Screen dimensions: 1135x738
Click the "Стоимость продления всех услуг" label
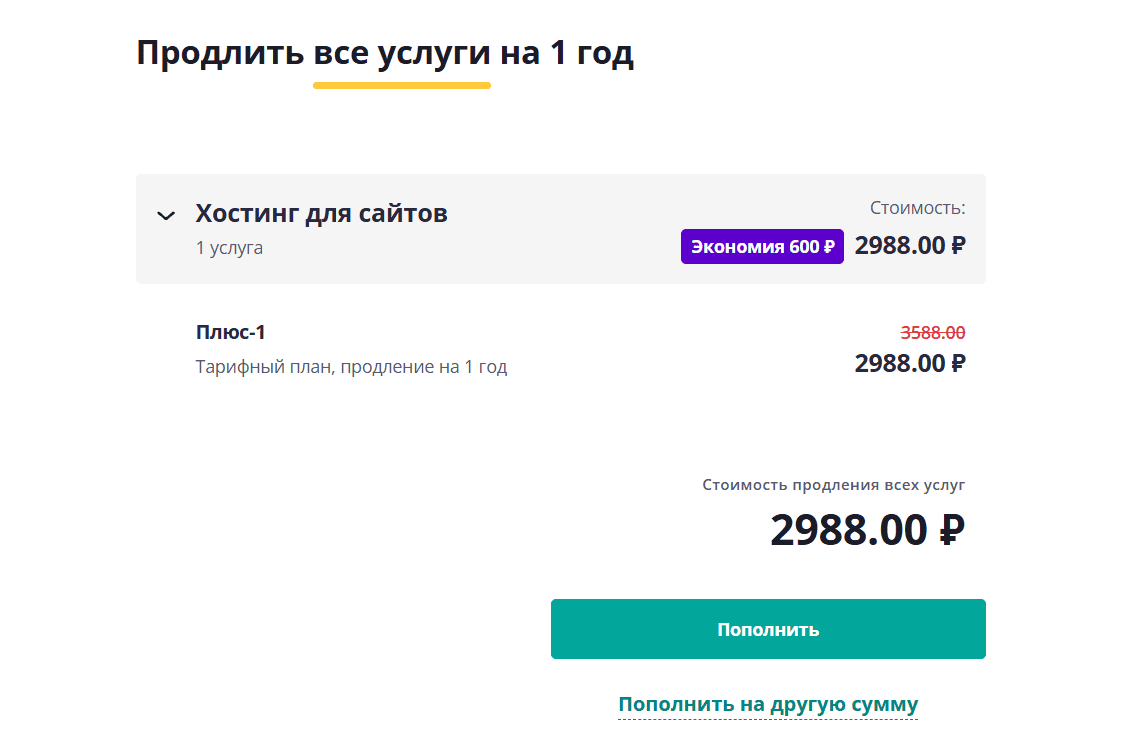pyautogui.click(x=833, y=485)
